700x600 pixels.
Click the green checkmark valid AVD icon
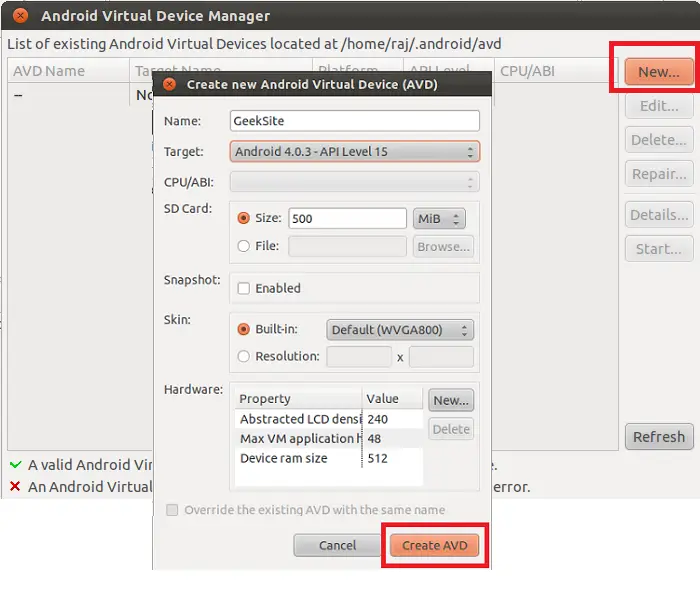[15, 465]
